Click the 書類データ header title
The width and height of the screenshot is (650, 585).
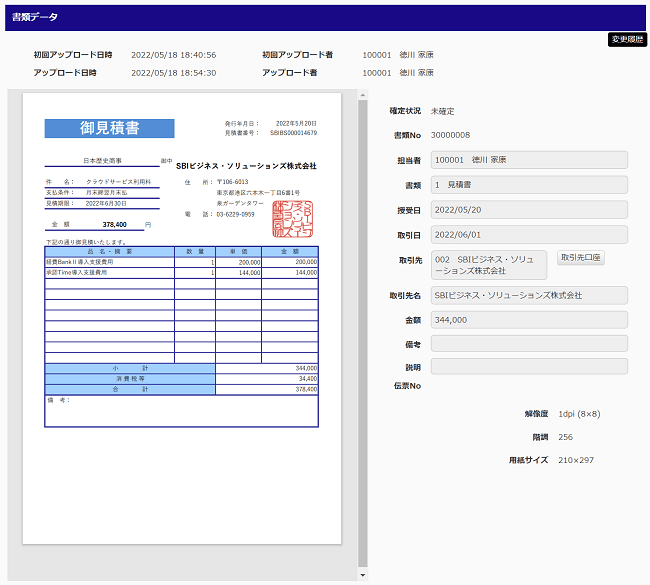[35, 17]
